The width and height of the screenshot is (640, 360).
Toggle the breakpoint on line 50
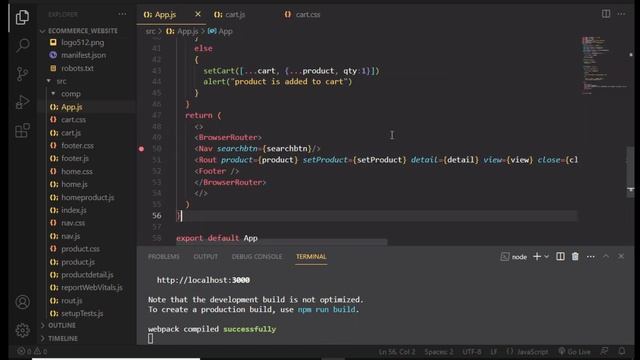click(141, 149)
